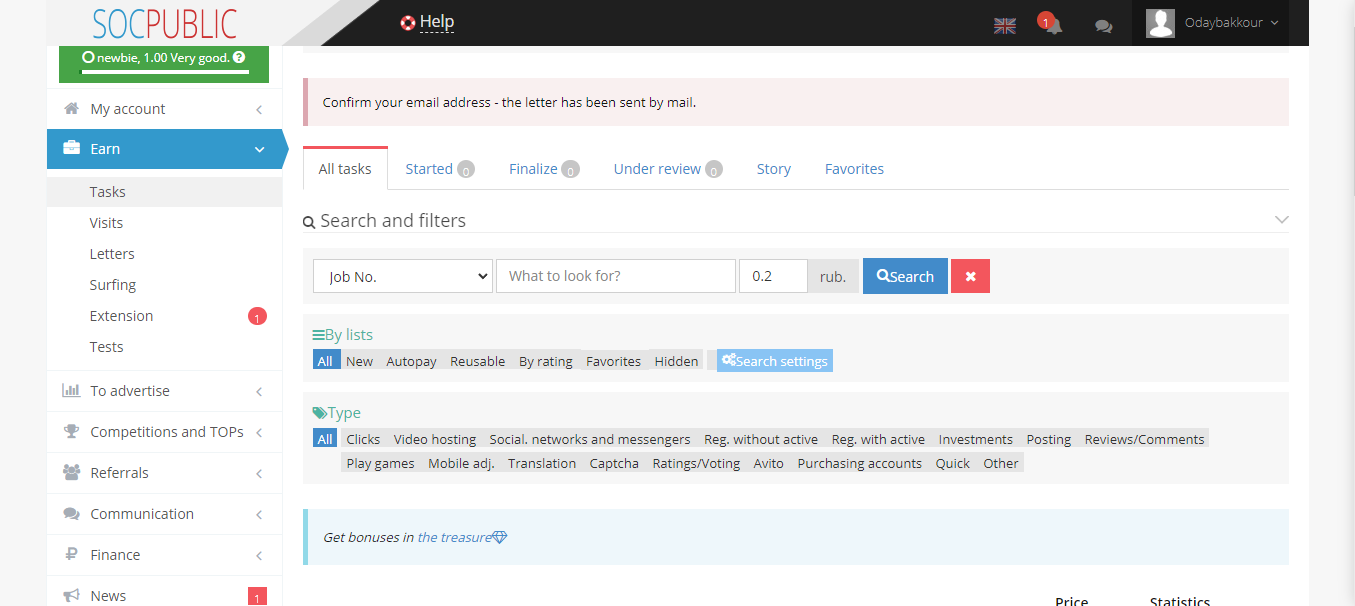Filter by Favorites list
Screen dimensions: 1355x606
(x=613, y=361)
